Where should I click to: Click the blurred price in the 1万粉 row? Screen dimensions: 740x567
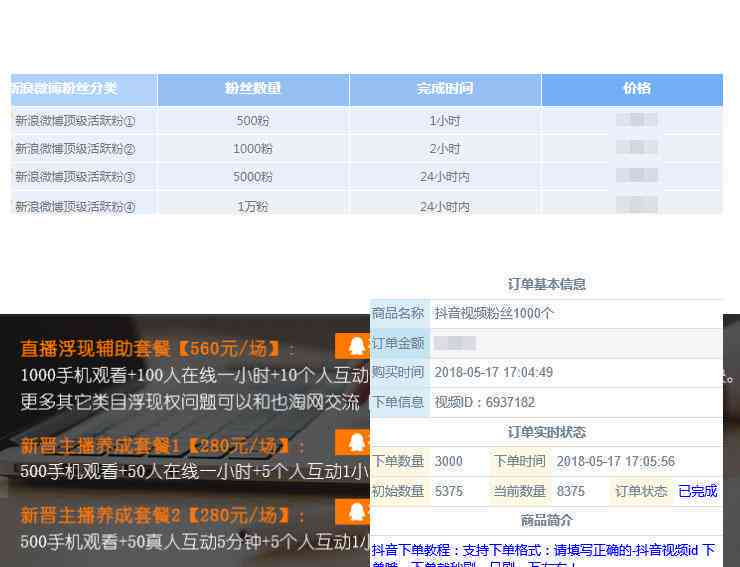pos(637,204)
